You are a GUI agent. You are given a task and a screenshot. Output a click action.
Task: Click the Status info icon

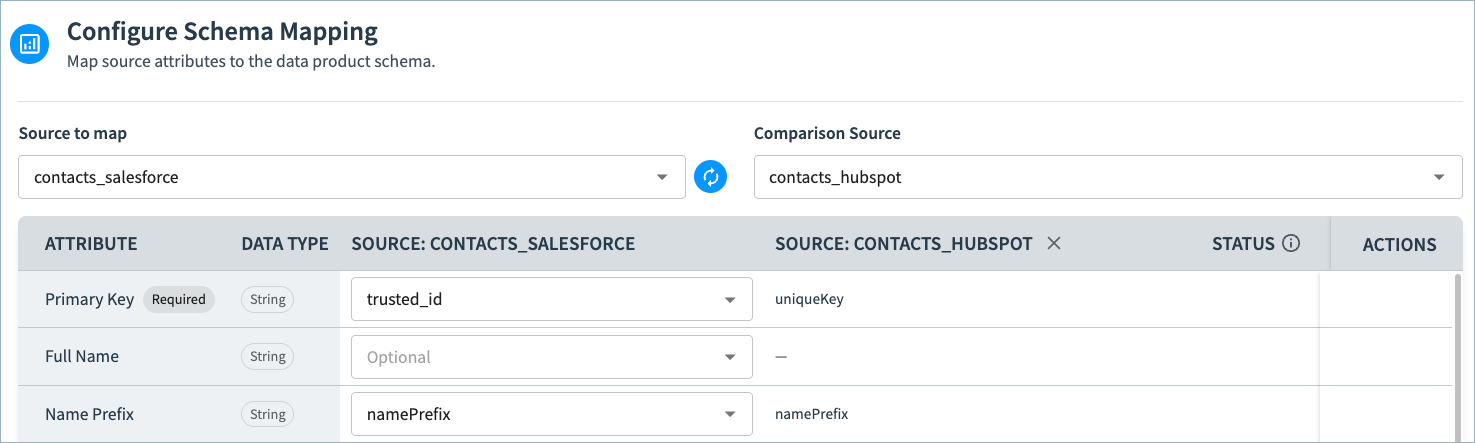[1291, 243]
